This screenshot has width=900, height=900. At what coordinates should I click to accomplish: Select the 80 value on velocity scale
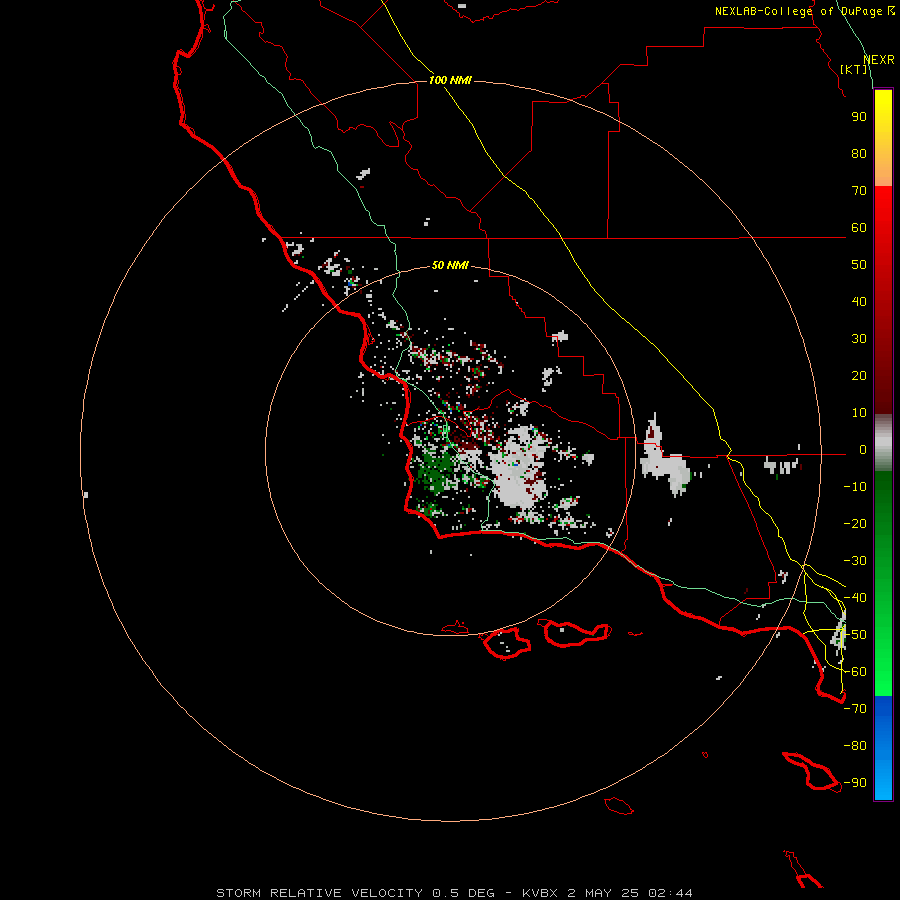coord(859,154)
